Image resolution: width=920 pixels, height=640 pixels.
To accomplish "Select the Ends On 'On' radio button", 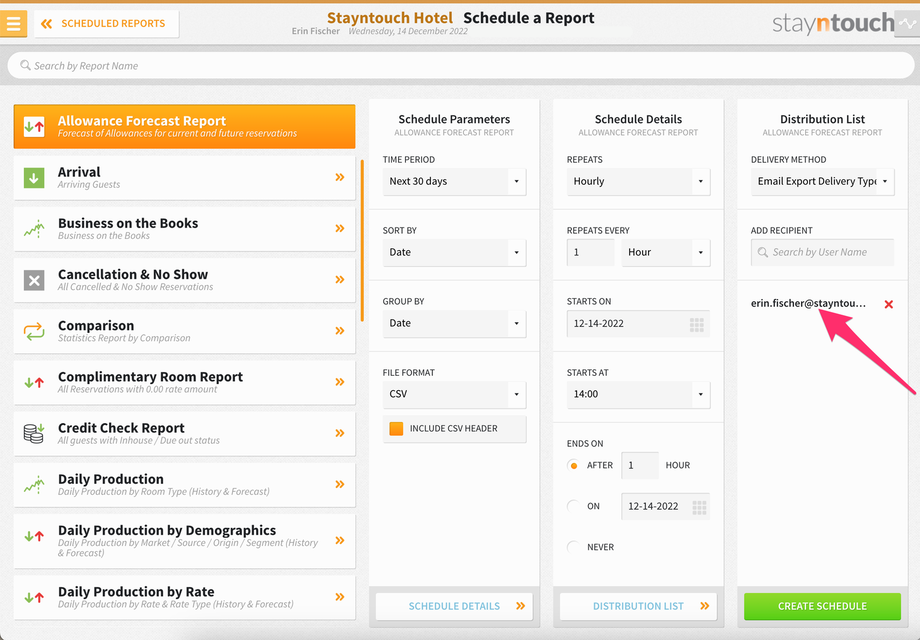I will tap(574, 506).
